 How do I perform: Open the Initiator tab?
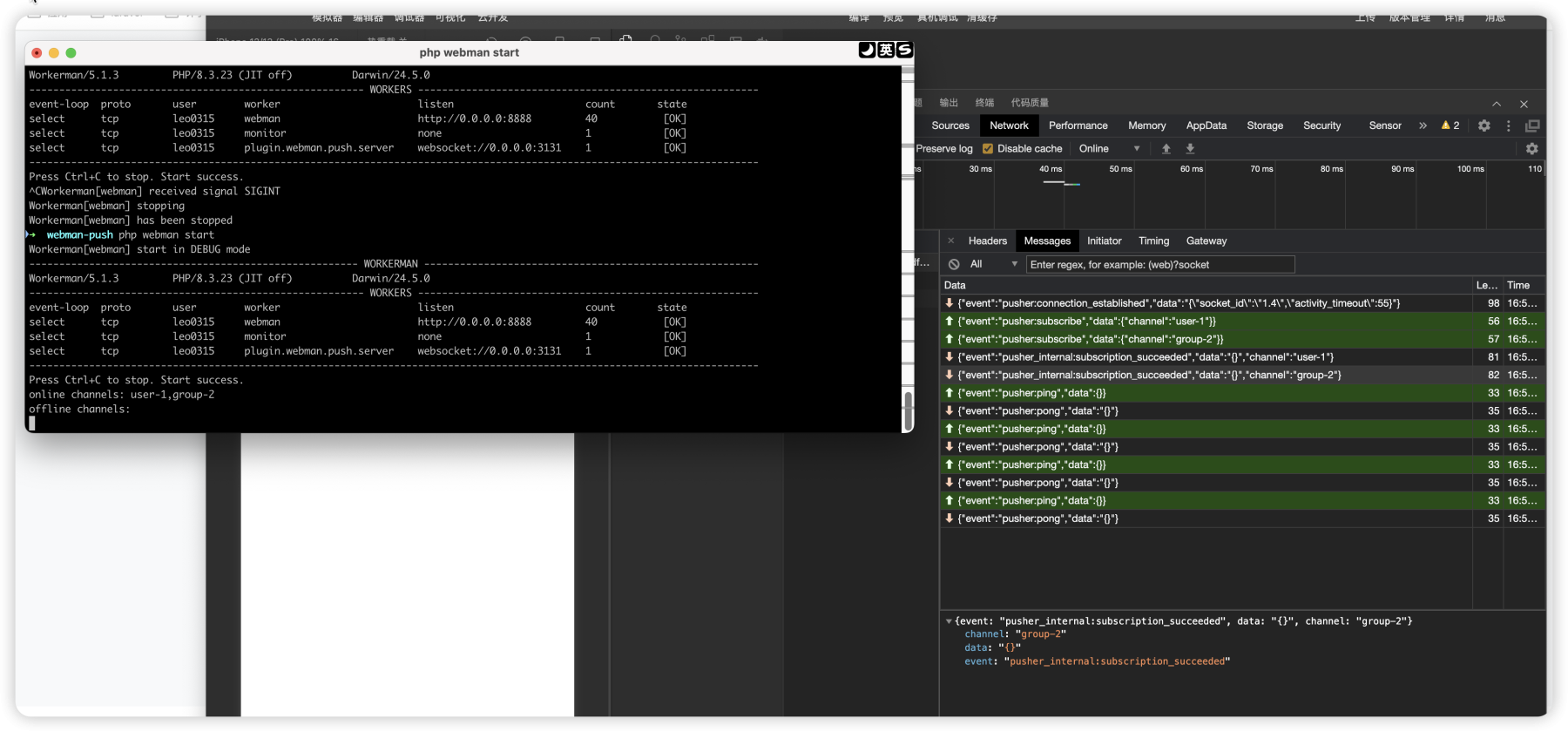pos(1105,241)
